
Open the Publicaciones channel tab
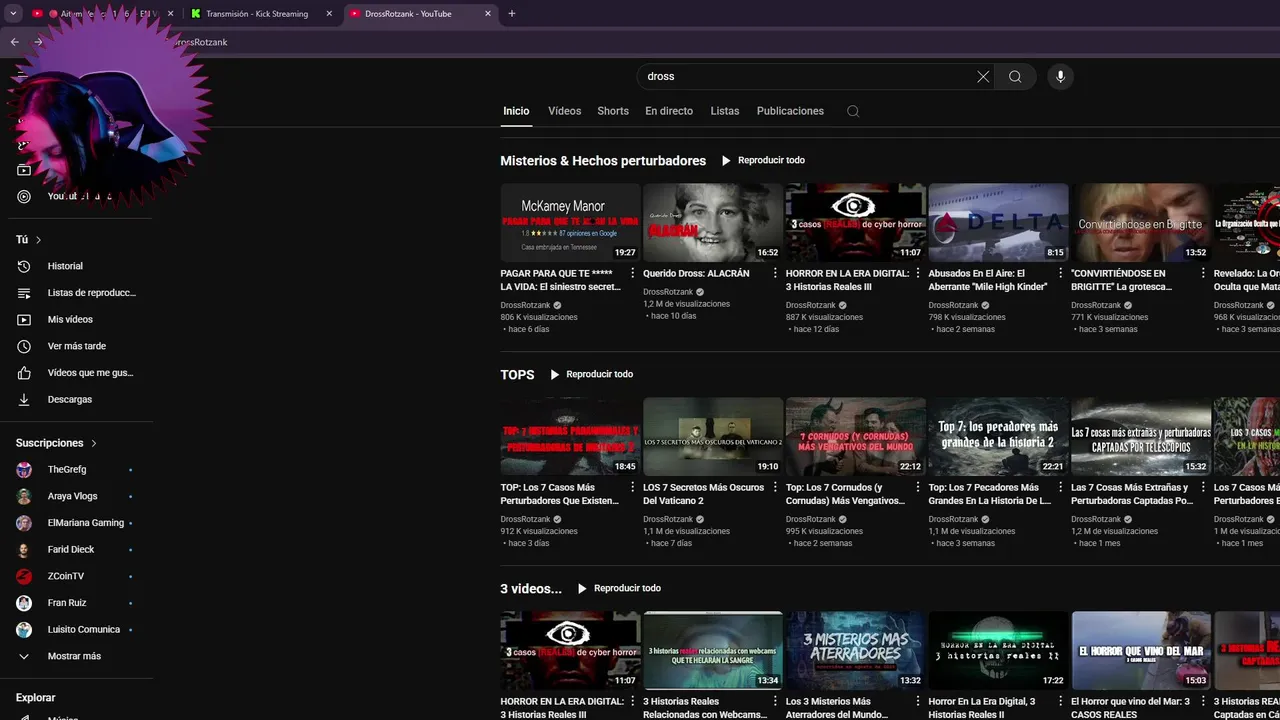point(790,111)
